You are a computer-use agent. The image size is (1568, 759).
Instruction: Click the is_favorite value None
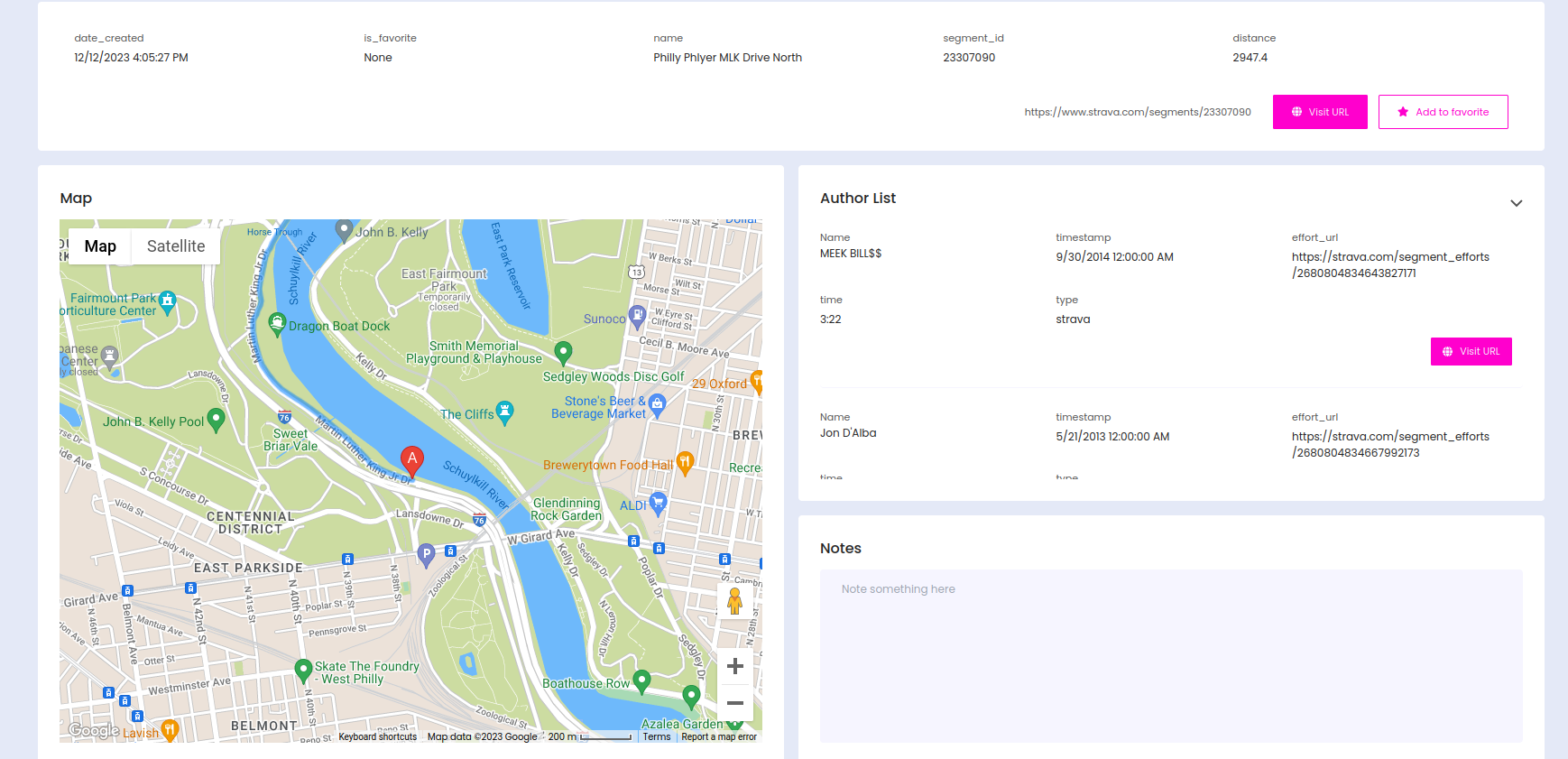click(378, 58)
